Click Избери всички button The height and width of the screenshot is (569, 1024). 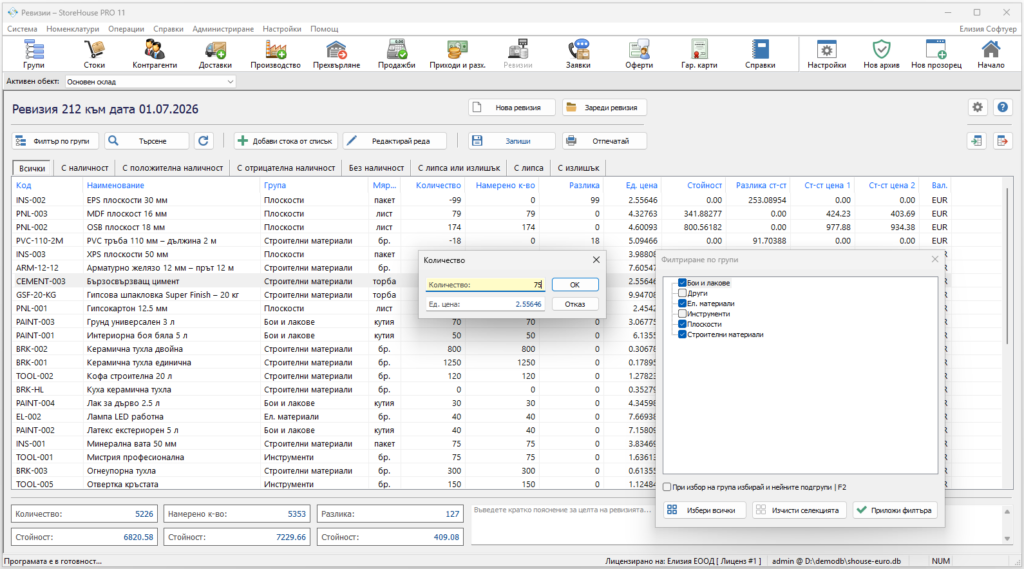click(x=703, y=510)
